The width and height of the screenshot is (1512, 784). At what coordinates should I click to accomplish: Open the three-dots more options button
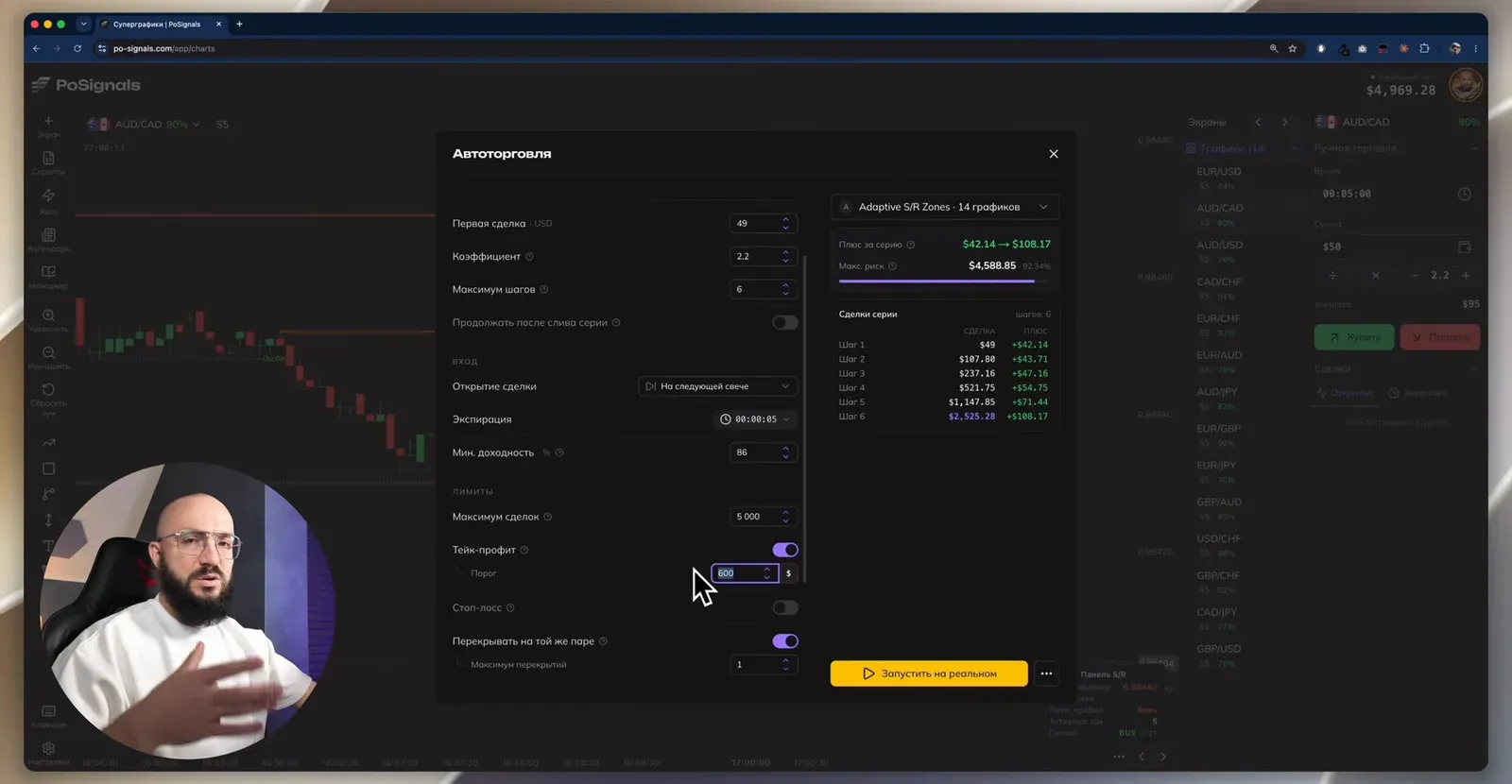coord(1046,673)
